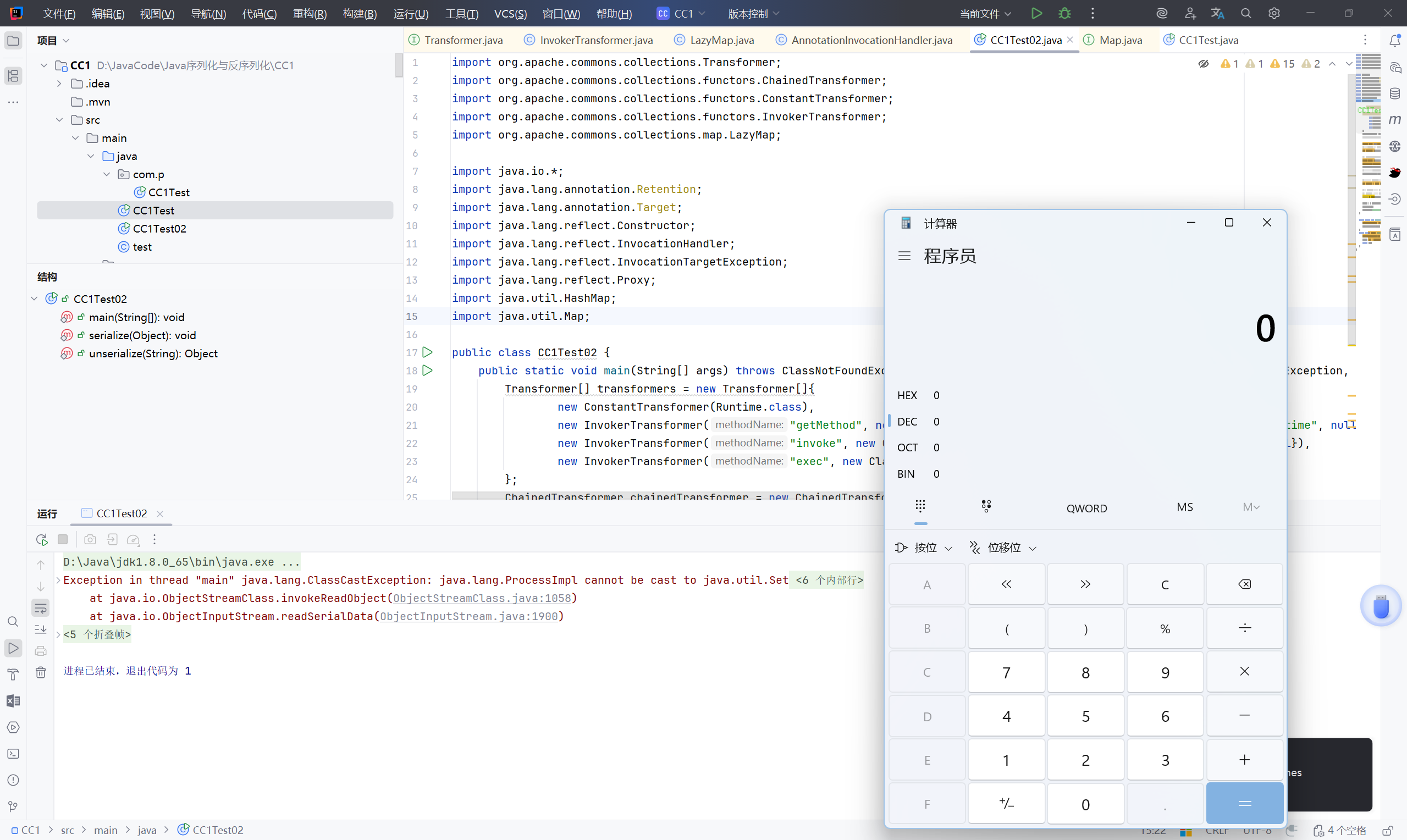Switch to bit toggling keypad in calculator
The height and width of the screenshot is (840, 1407).
click(986, 506)
